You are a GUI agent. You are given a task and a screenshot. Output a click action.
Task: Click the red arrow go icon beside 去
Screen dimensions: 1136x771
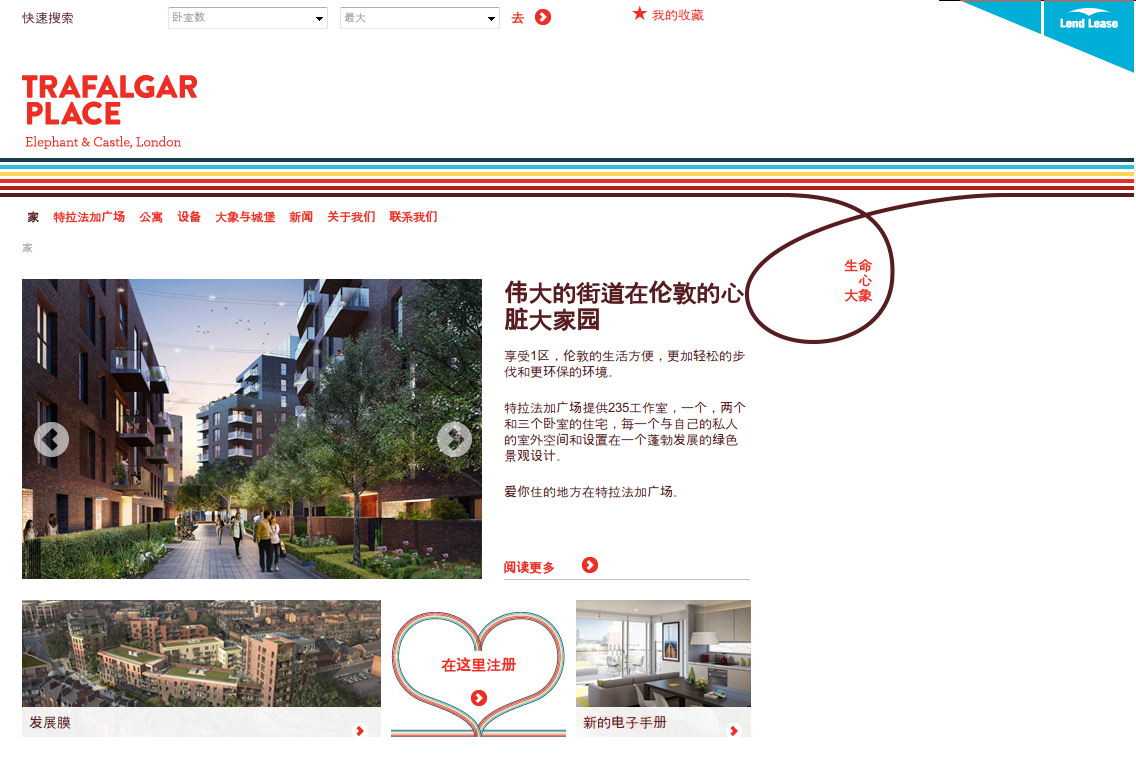543,17
